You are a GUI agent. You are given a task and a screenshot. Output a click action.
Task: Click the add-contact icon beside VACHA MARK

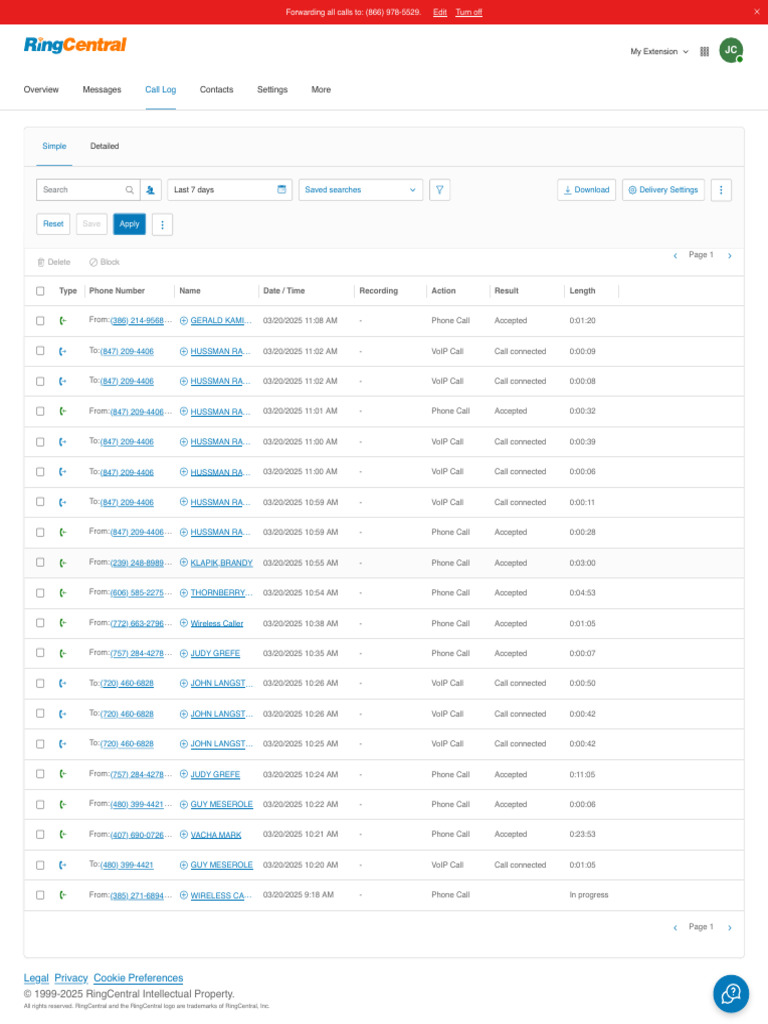click(x=184, y=835)
